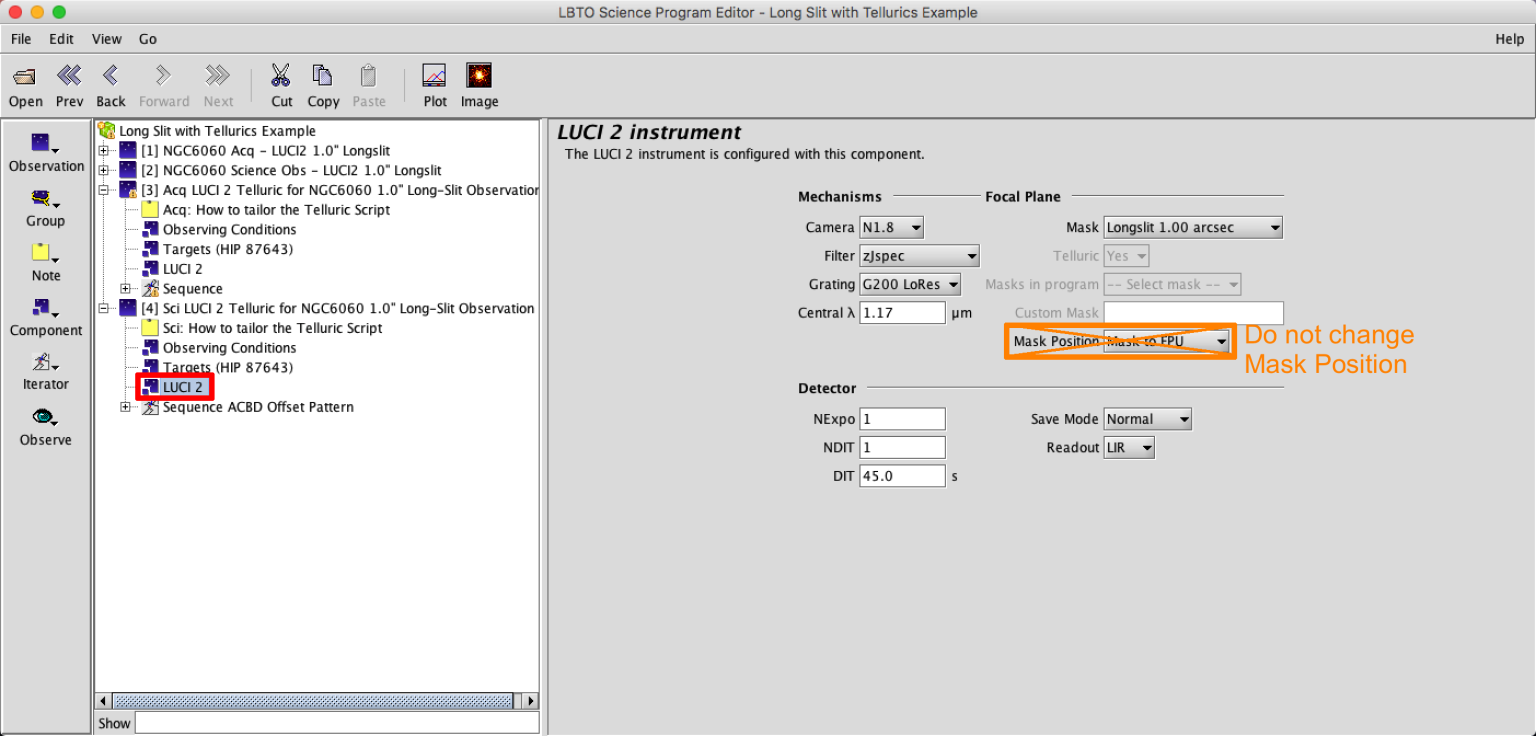This screenshot has width=1536, height=736.
Task: Click the Open toolbar icon
Action: [25, 77]
